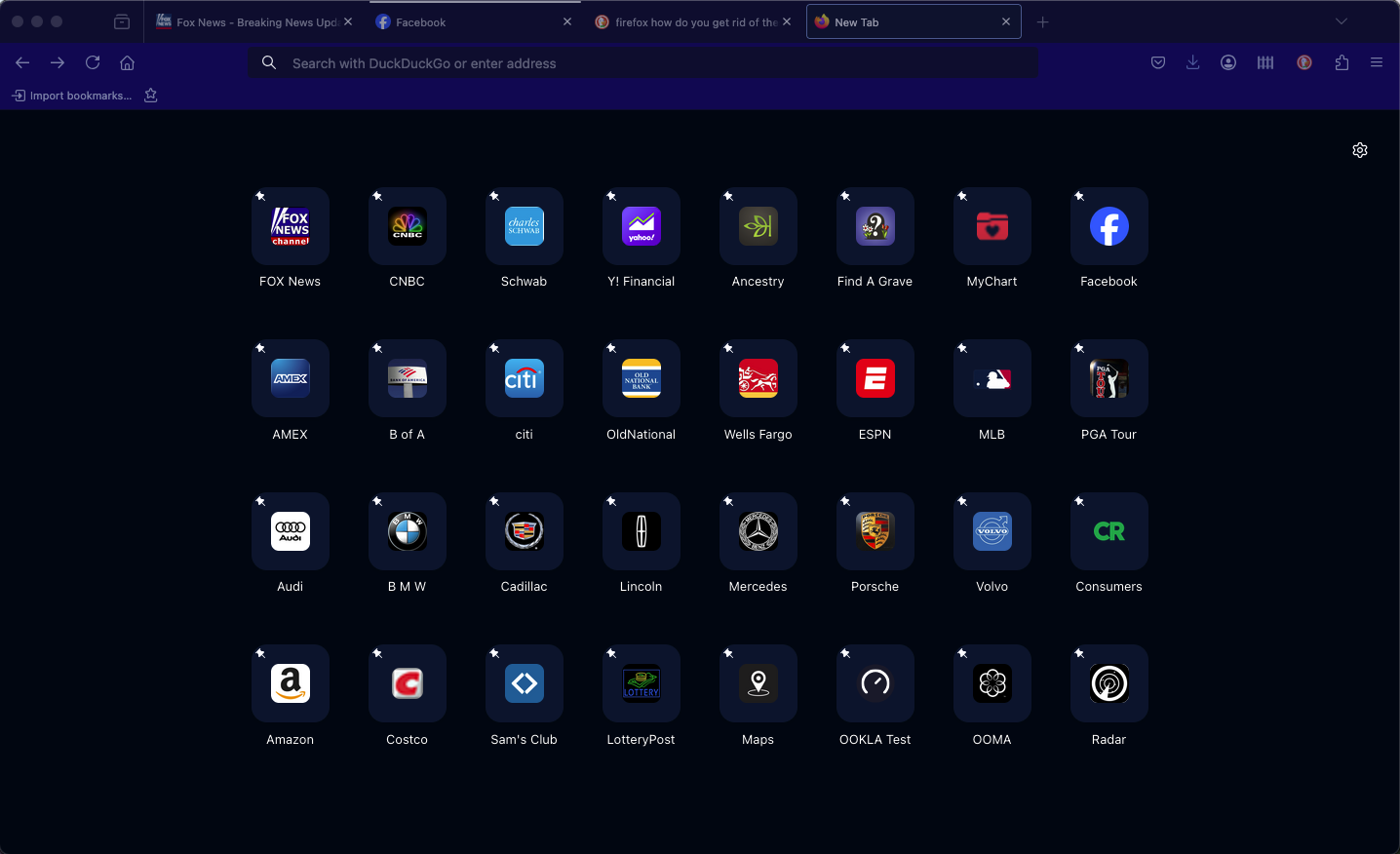Screen dimensions: 1400x854
Task: Open the Maps shortcut tile
Action: pos(758,683)
